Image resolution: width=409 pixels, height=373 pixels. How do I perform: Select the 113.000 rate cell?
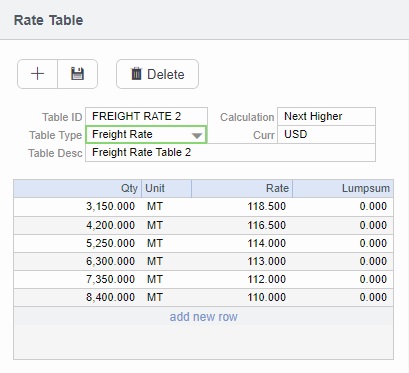pos(242,261)
